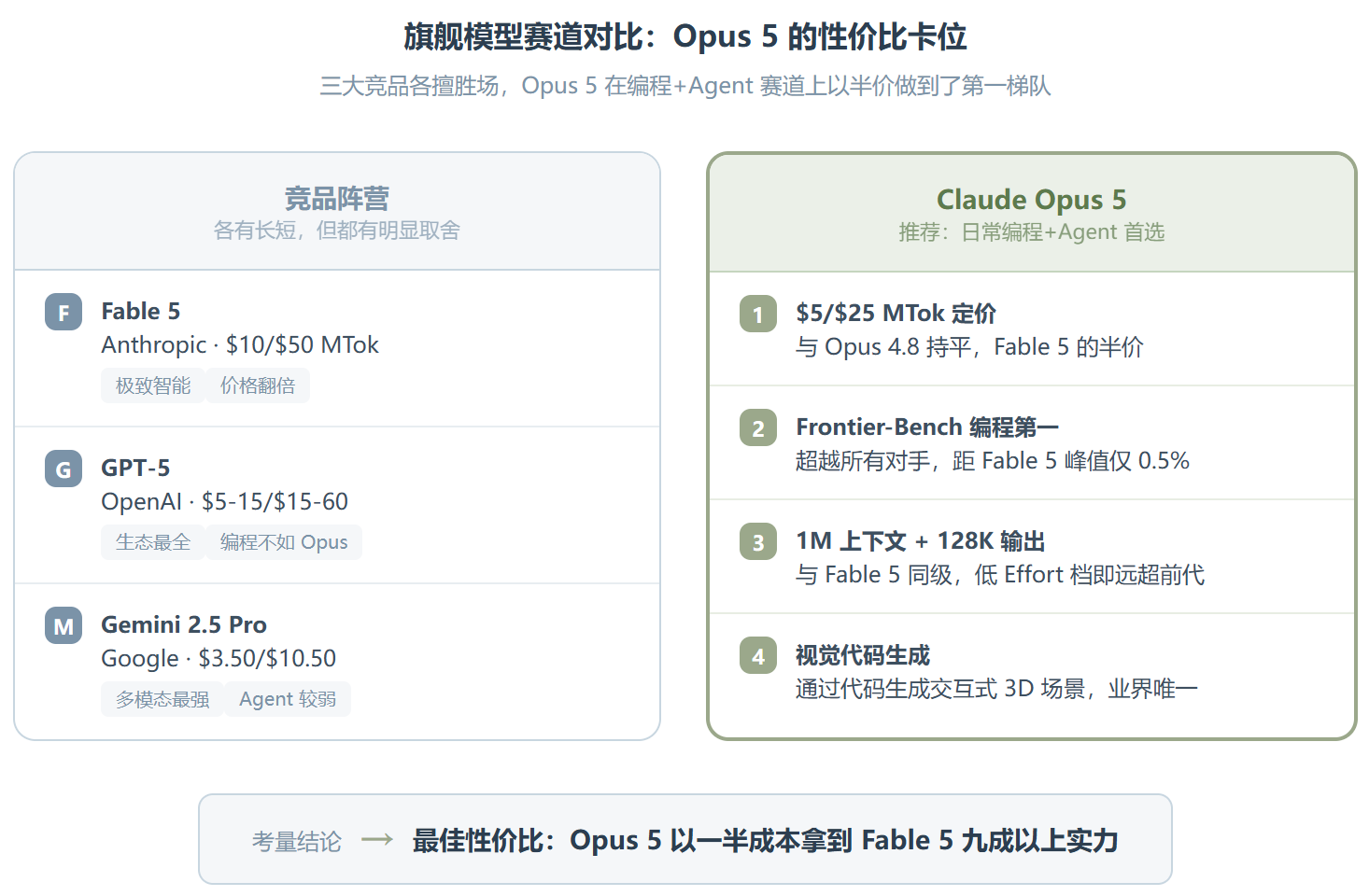Click the 最佳性价比 conclusion text
Image resolution: width=1369 pixels, height=896 pixels.
766,840
